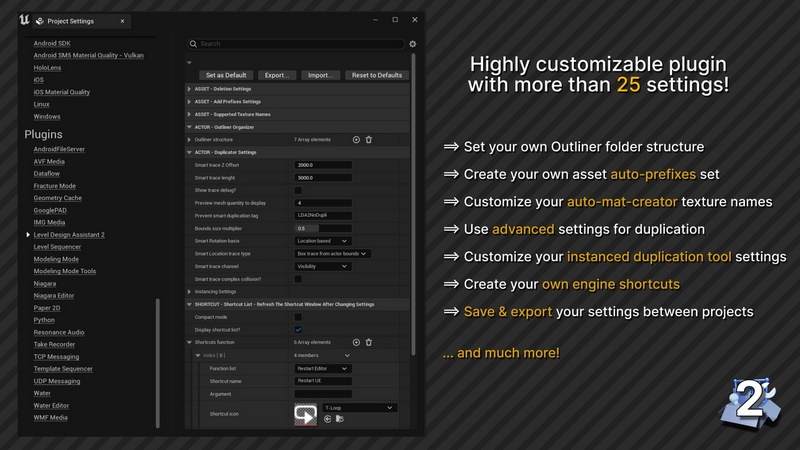
Task: Uncheck Display shortcut list checkbox
Action: click(x=298, y=329)
